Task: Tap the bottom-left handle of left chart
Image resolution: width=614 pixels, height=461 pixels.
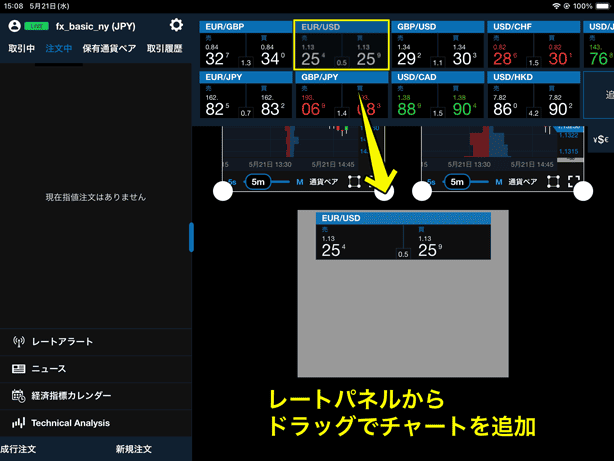Action: [223, 191]
